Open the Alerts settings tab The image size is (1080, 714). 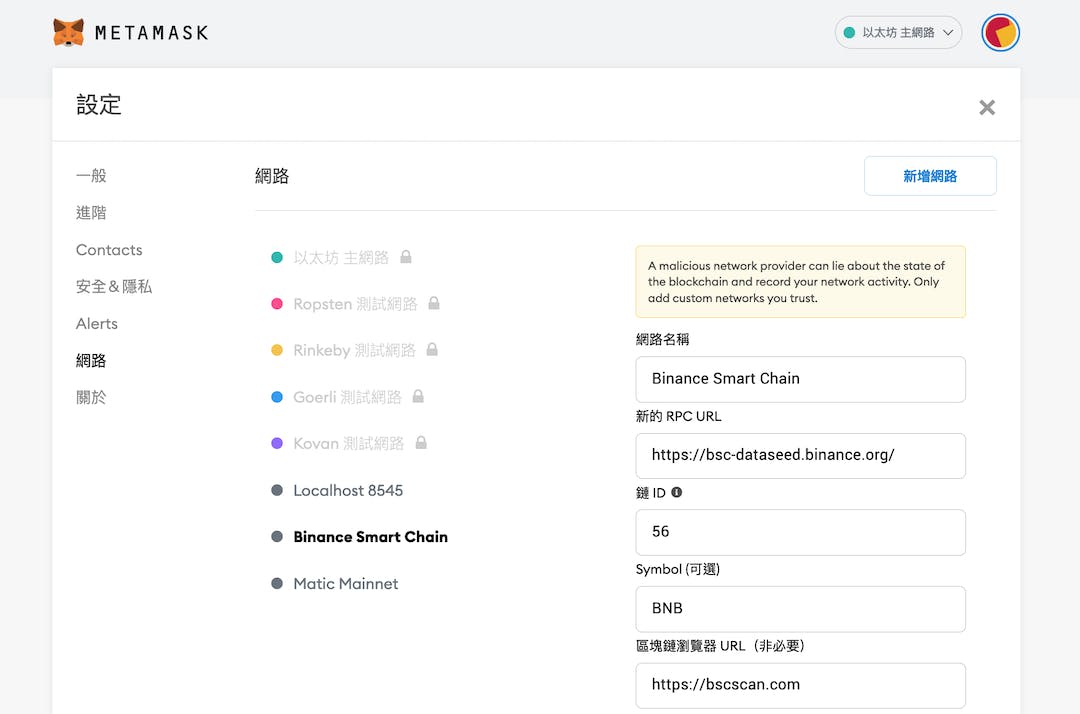pyautogui.click(x=96, y=324)
